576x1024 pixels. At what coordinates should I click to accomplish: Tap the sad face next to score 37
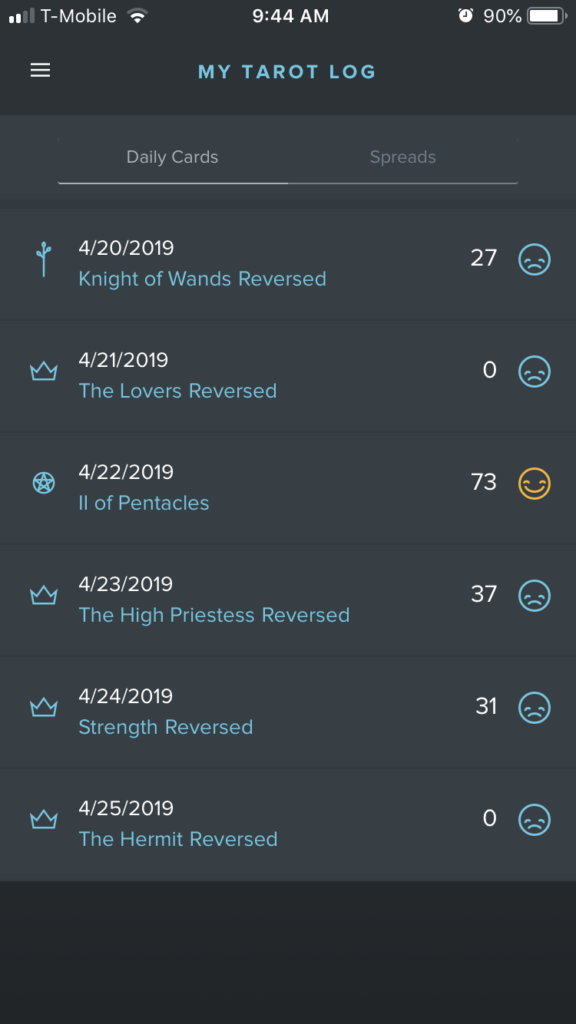(534, 596)
